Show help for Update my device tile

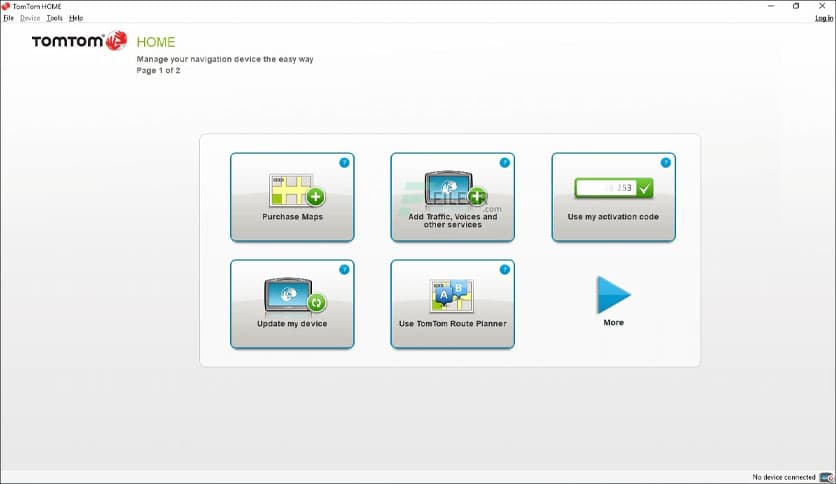coord(344,270)
